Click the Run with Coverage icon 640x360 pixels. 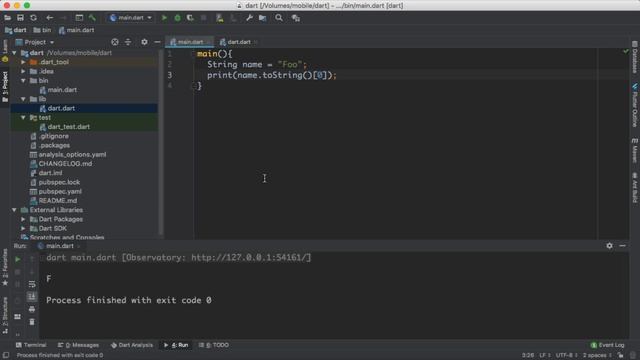click(190, 18)
